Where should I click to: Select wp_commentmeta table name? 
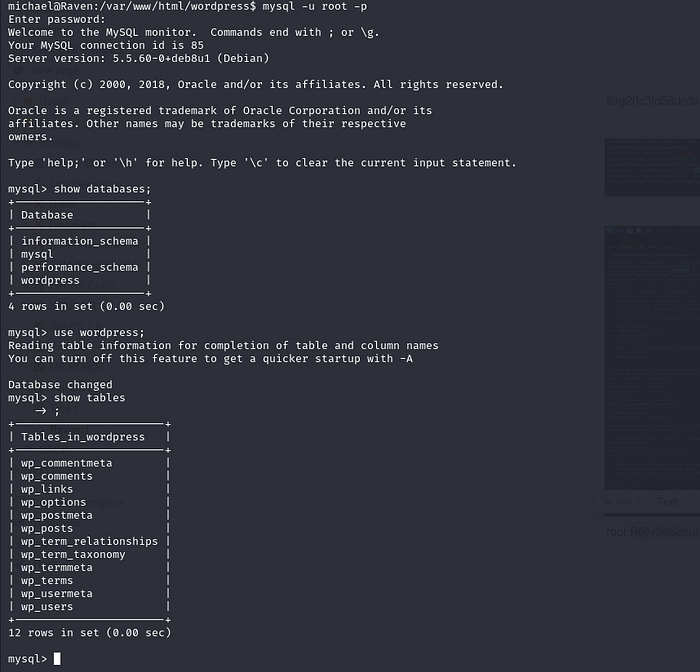coord(66,463)
